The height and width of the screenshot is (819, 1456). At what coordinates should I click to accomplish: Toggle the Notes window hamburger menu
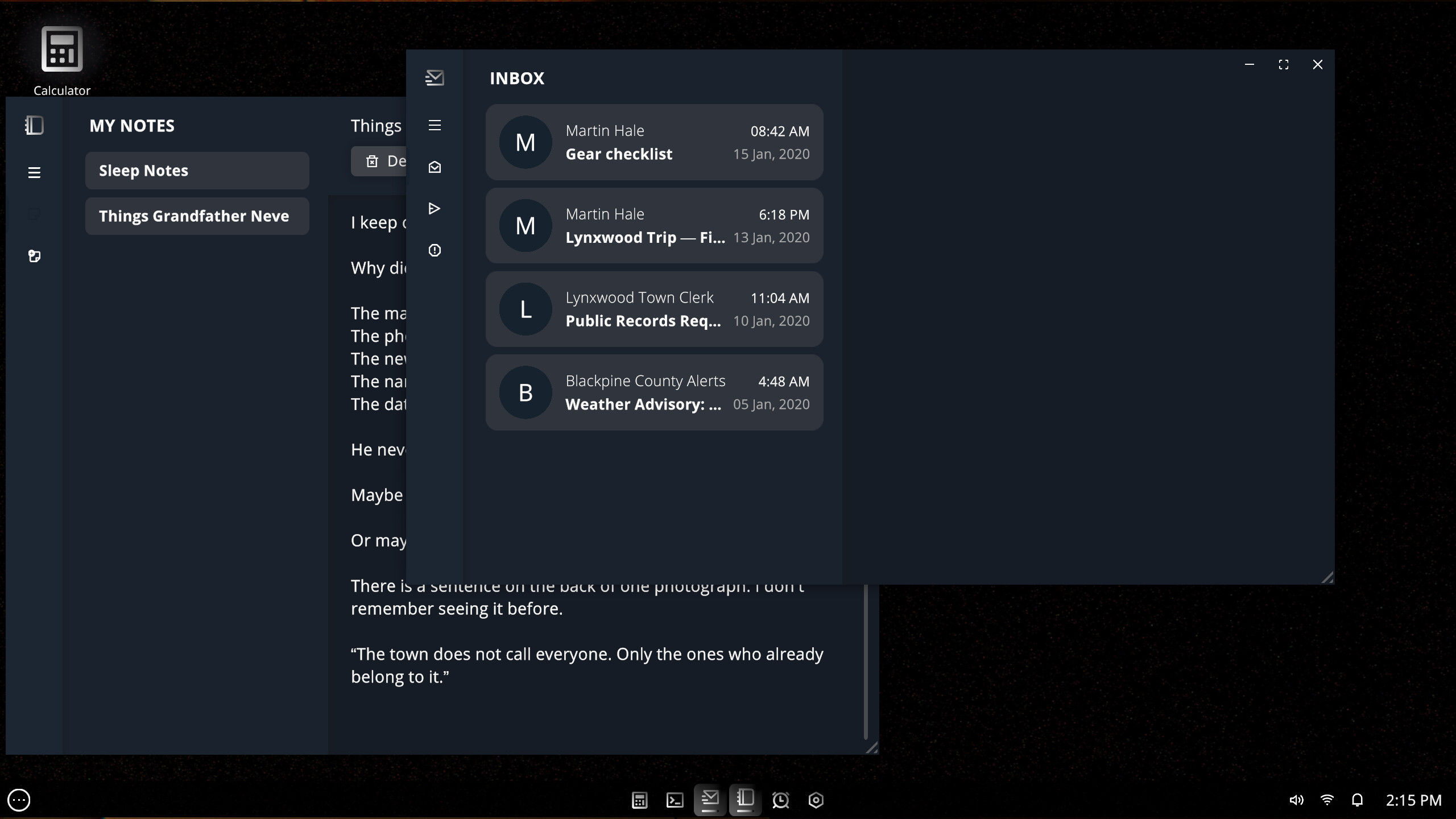click(x=34, y=172)
